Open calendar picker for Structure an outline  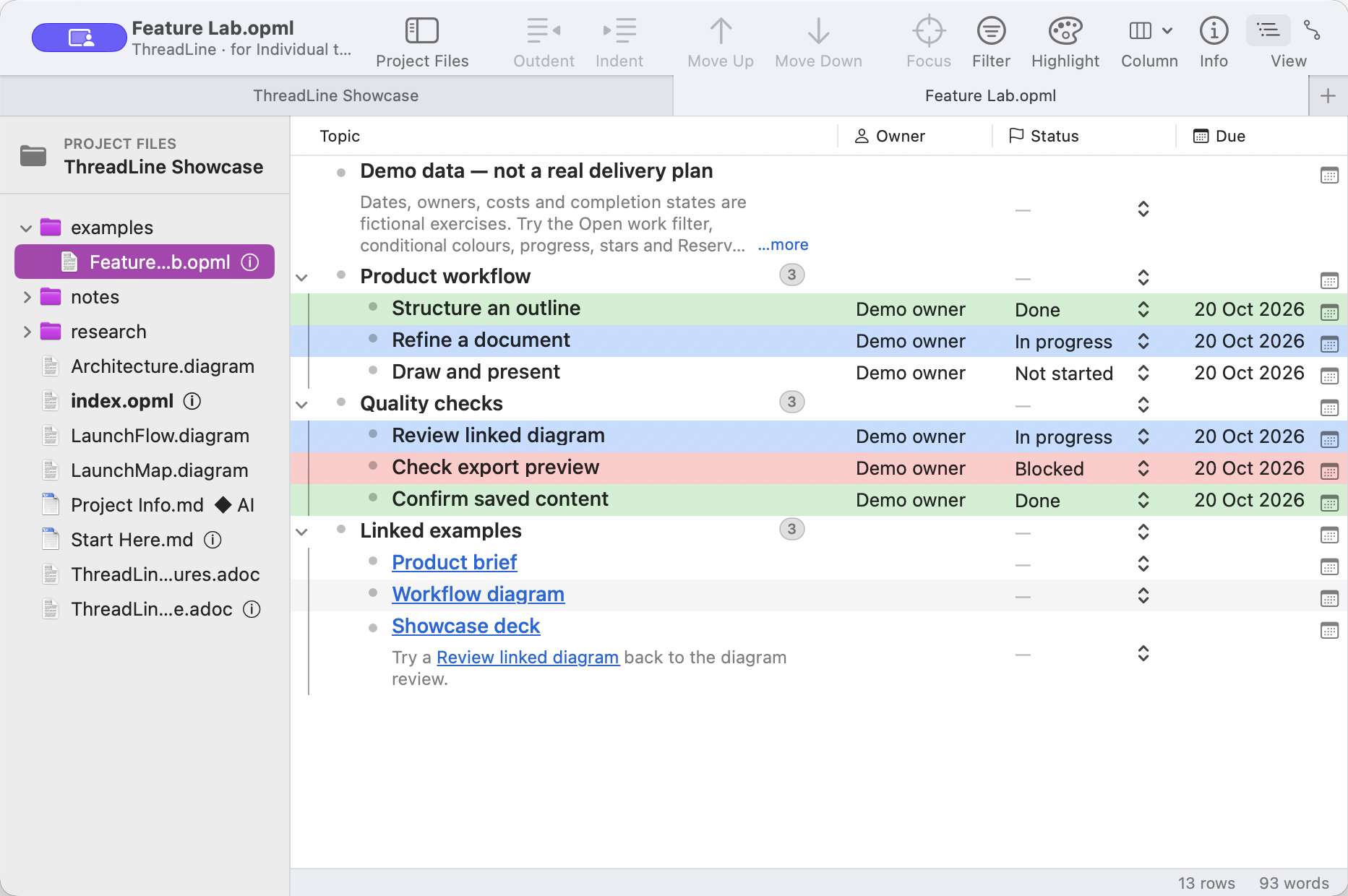[x=1329, y=312]
